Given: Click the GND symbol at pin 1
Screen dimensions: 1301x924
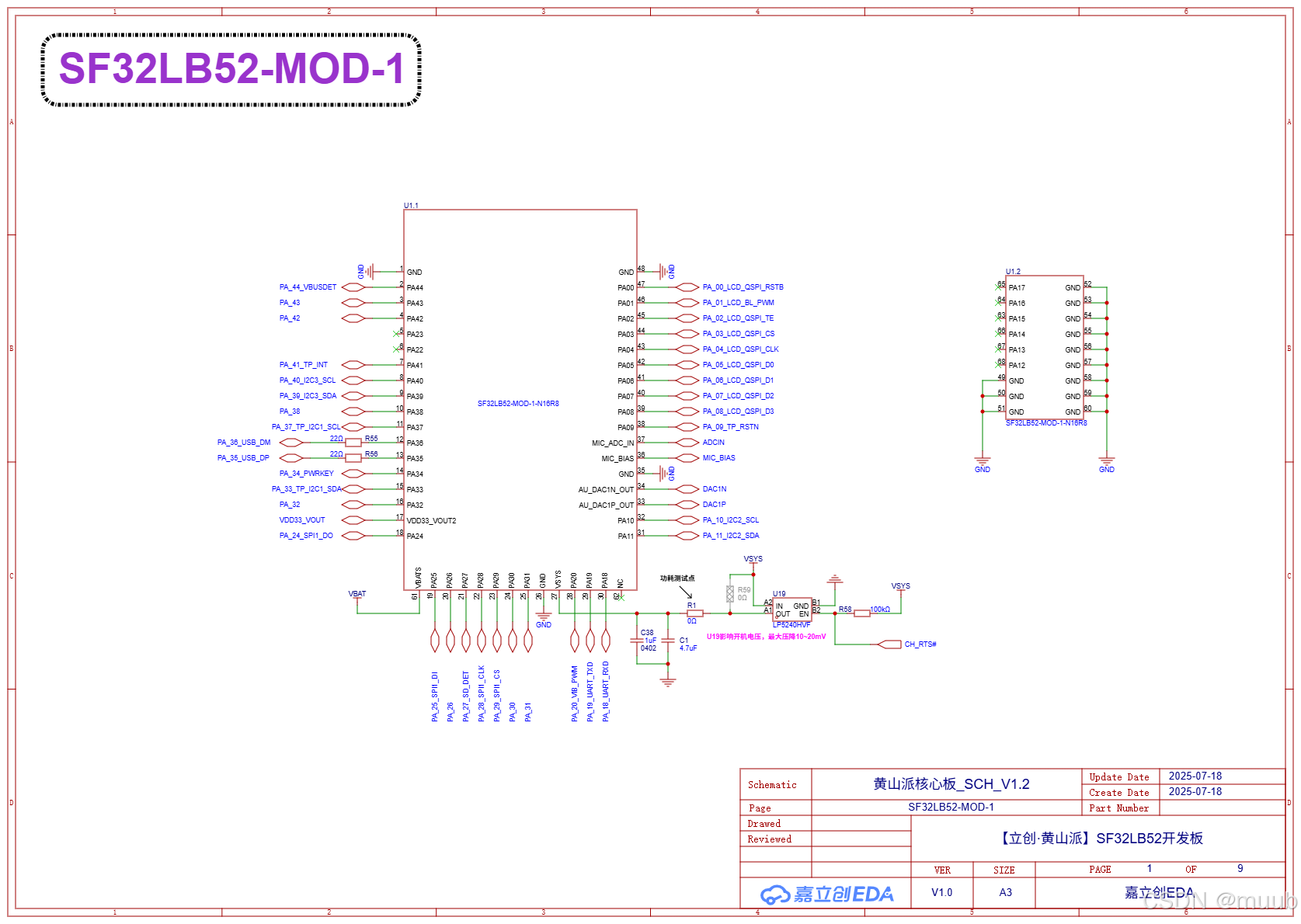Looking at the screenshot, I should [368, 272].
